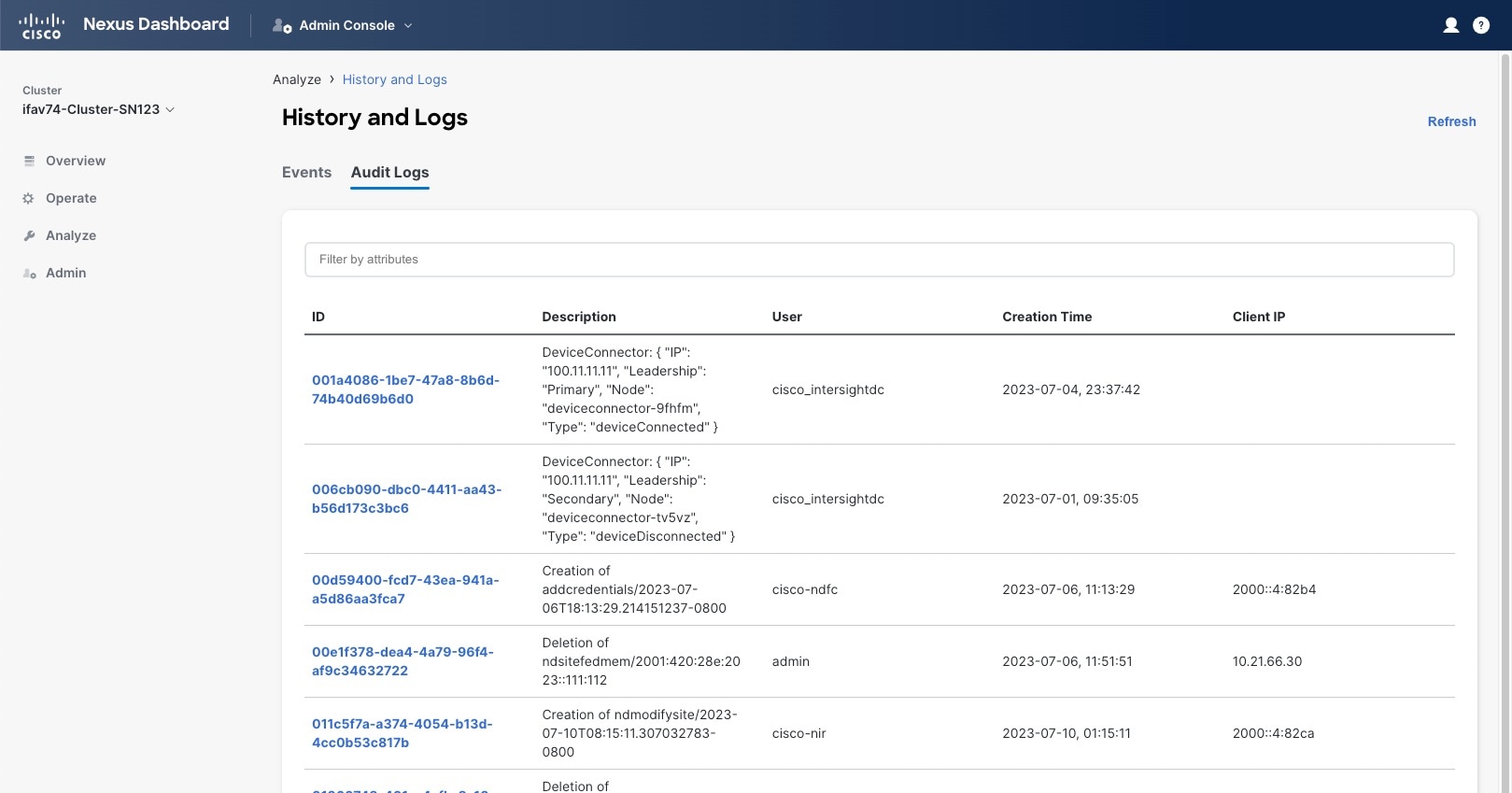
Task: Click the Overview sidebar icon
Action: 29,161
